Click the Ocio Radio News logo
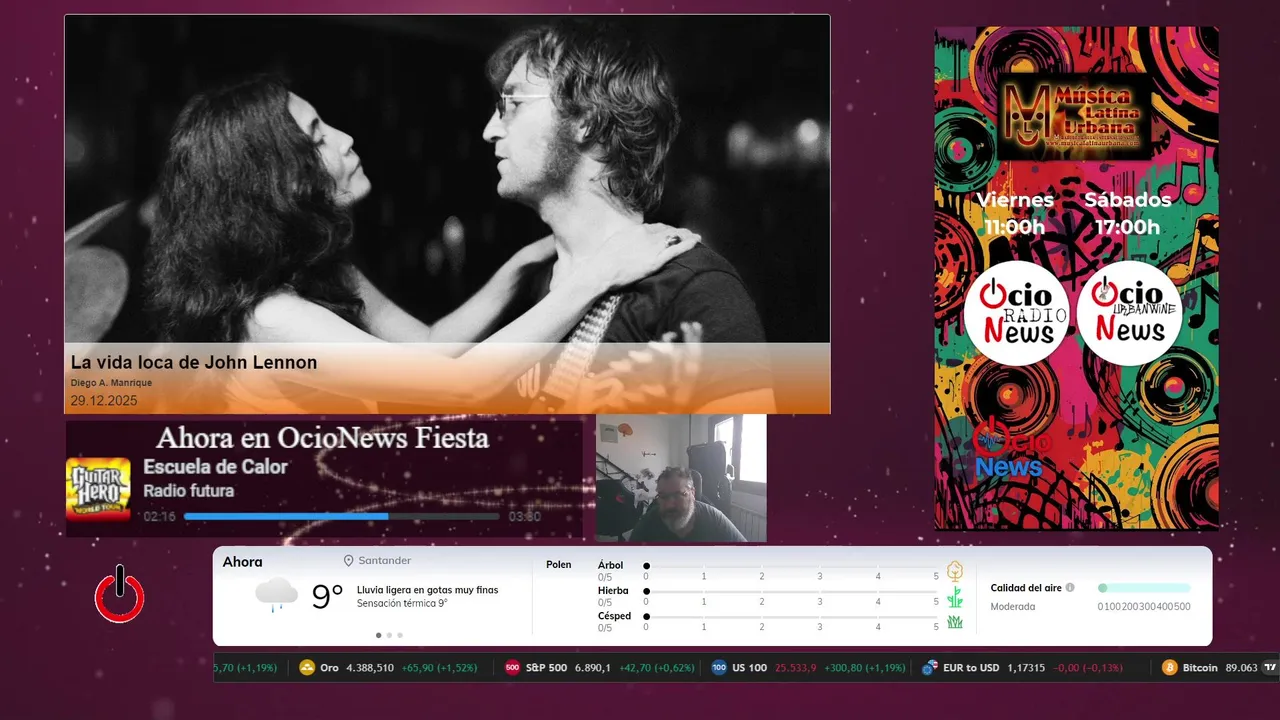 tap(1016, 313)
